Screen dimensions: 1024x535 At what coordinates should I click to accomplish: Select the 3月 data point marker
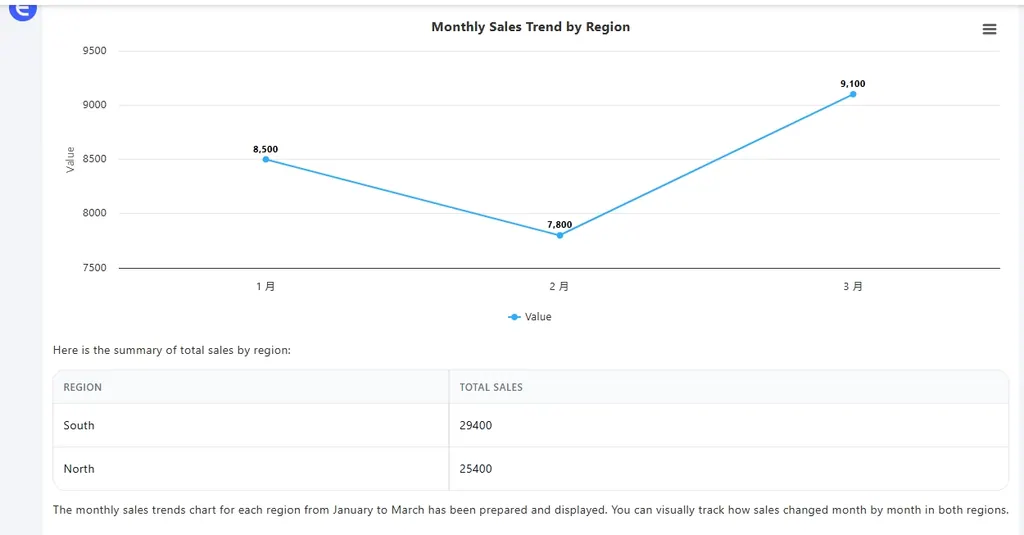[853, 94]
